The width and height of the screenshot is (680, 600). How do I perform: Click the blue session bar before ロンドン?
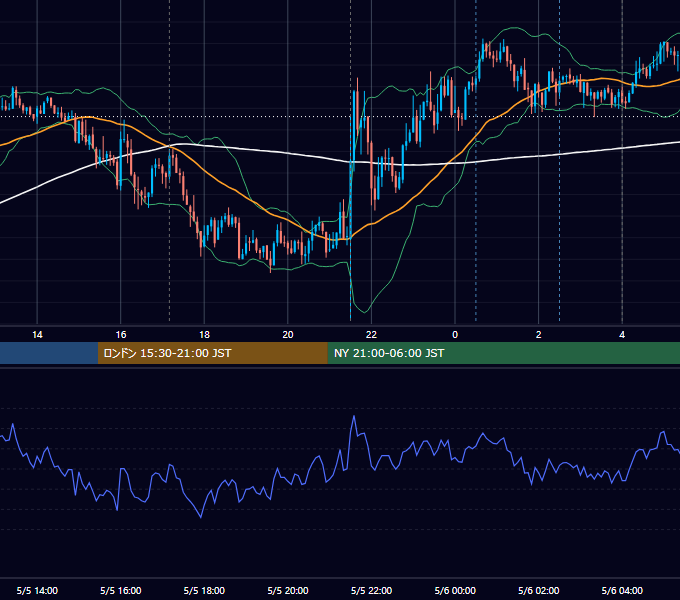(x=49, y=353)
